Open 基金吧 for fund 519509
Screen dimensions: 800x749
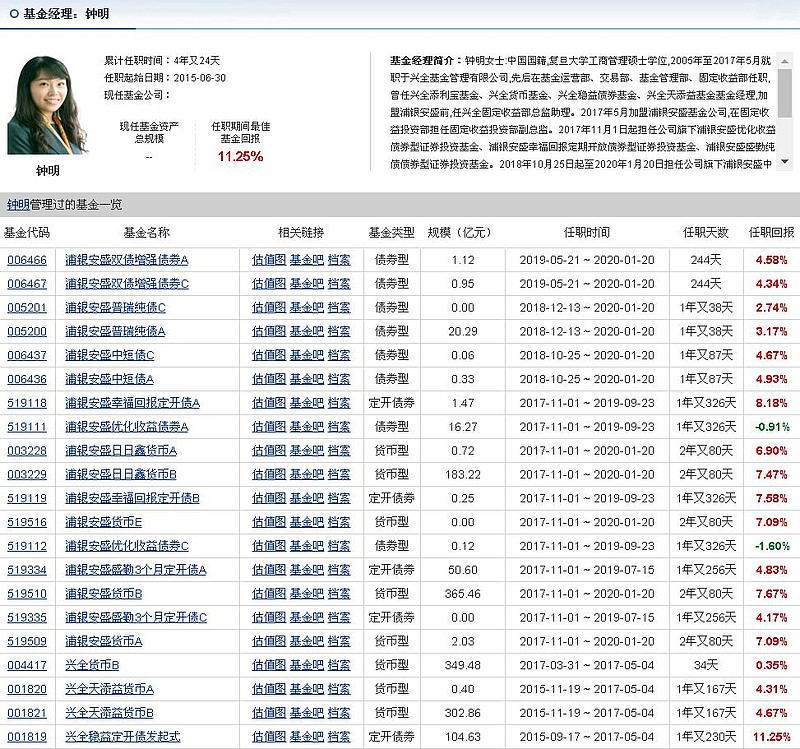[307, 641]
